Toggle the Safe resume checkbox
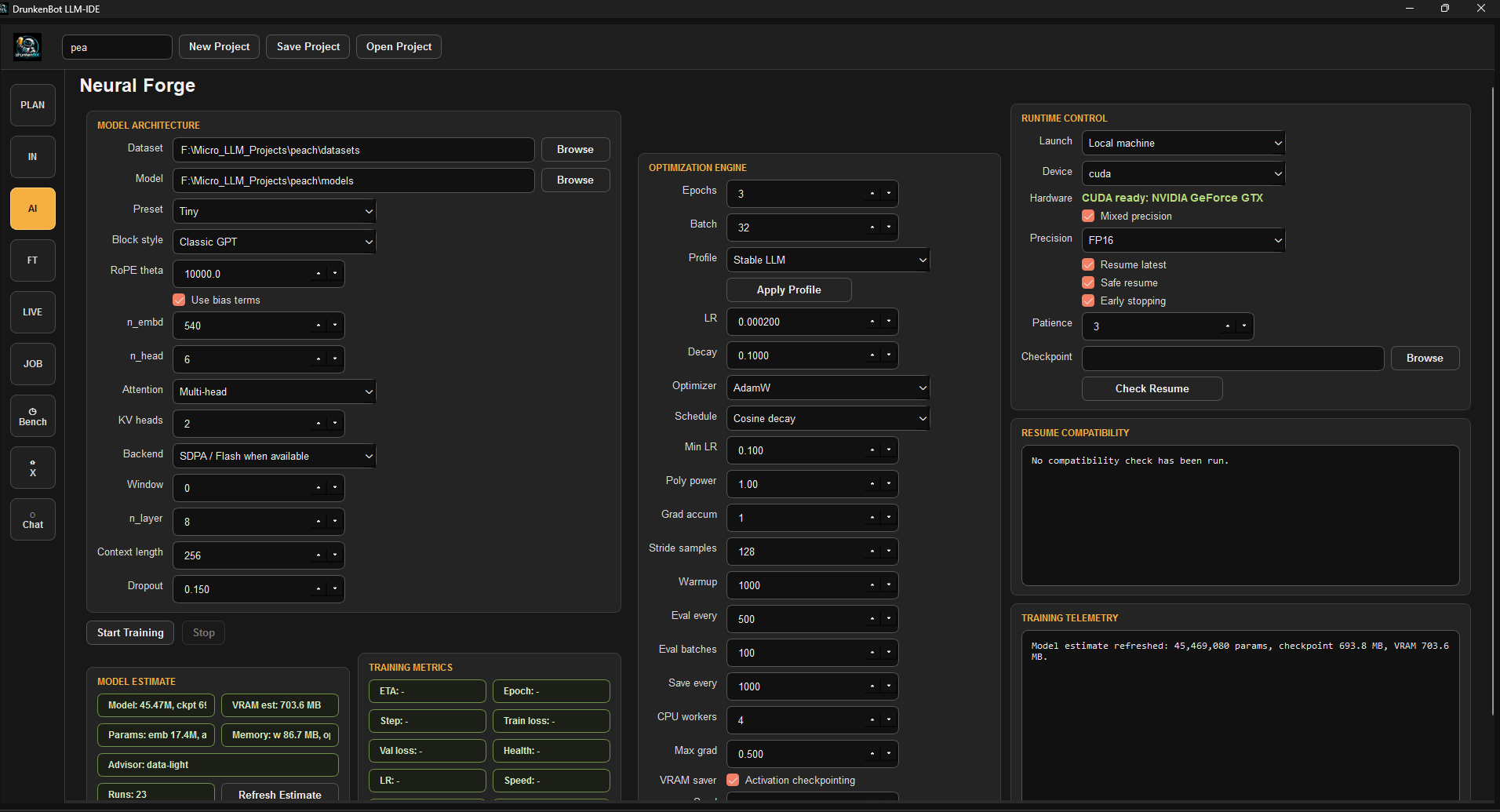Image resolution: width=1500 pixels, height=812 pixels. click(1088, 283)
